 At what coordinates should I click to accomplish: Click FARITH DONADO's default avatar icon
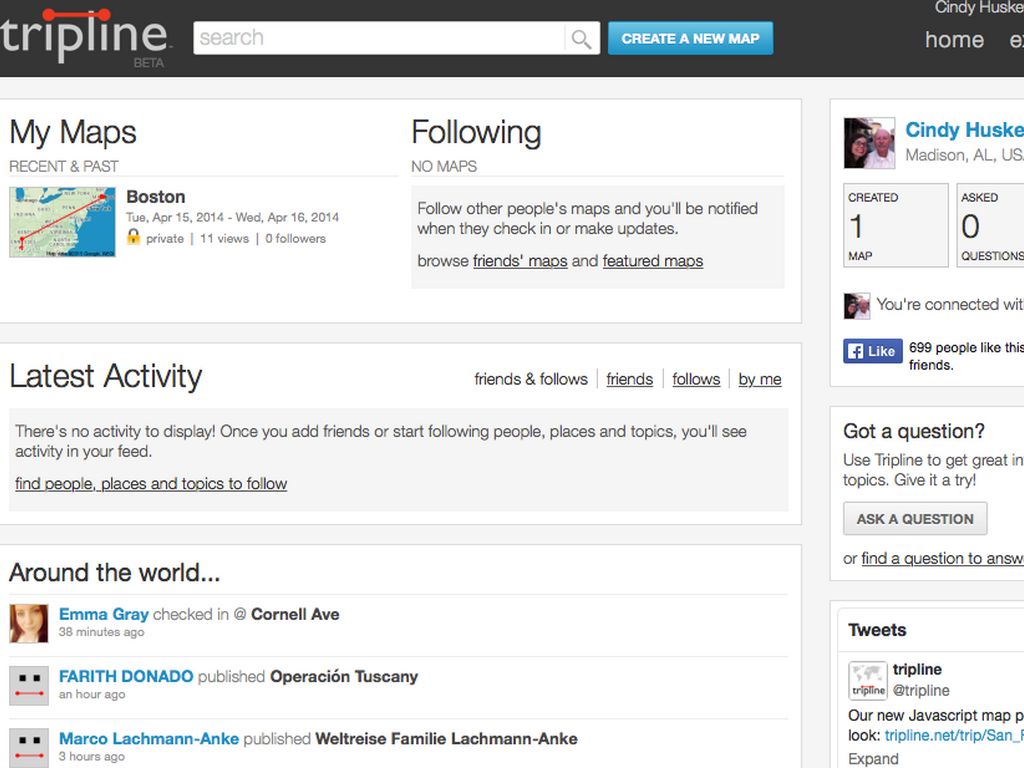(x=29, y=685)
